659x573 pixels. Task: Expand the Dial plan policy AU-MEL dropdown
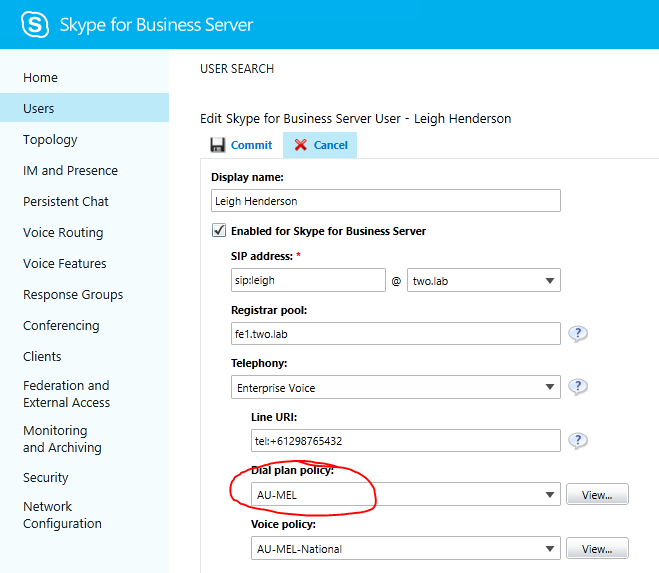pos(405,494)
